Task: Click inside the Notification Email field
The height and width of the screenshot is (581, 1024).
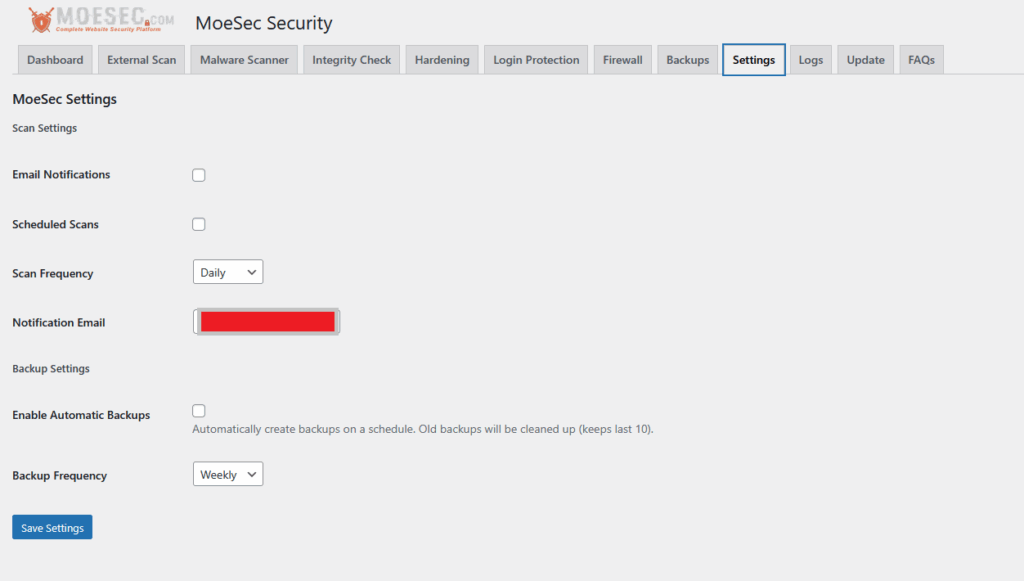Action: (x=266, y=321)
